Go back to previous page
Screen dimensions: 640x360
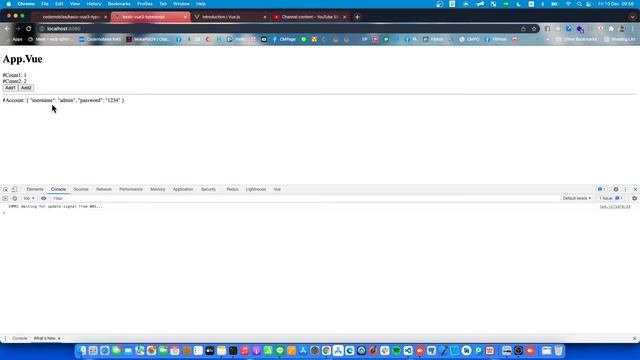pos(7,29)
